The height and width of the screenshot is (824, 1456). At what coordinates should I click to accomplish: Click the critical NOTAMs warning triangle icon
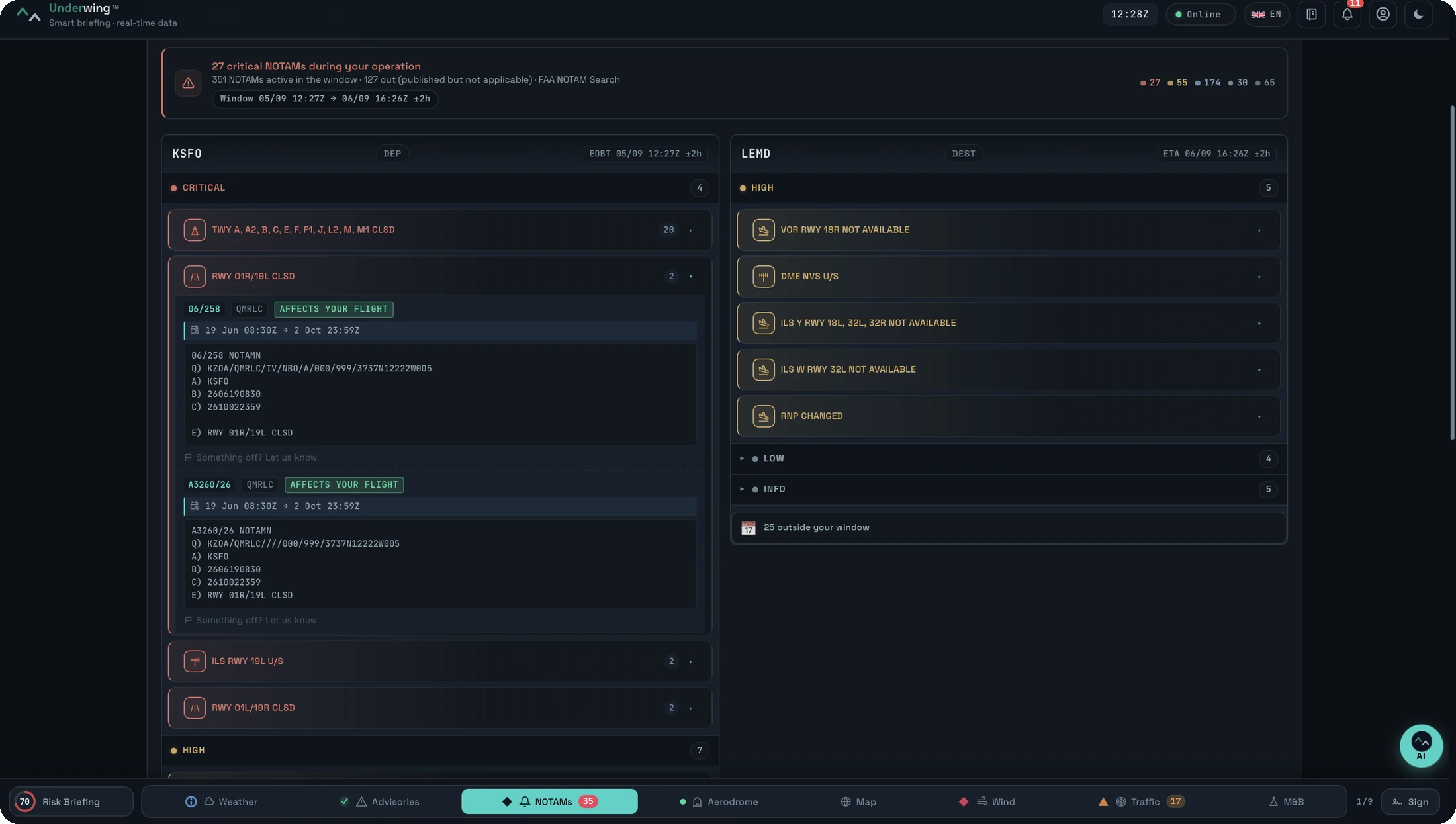point(188,83)
